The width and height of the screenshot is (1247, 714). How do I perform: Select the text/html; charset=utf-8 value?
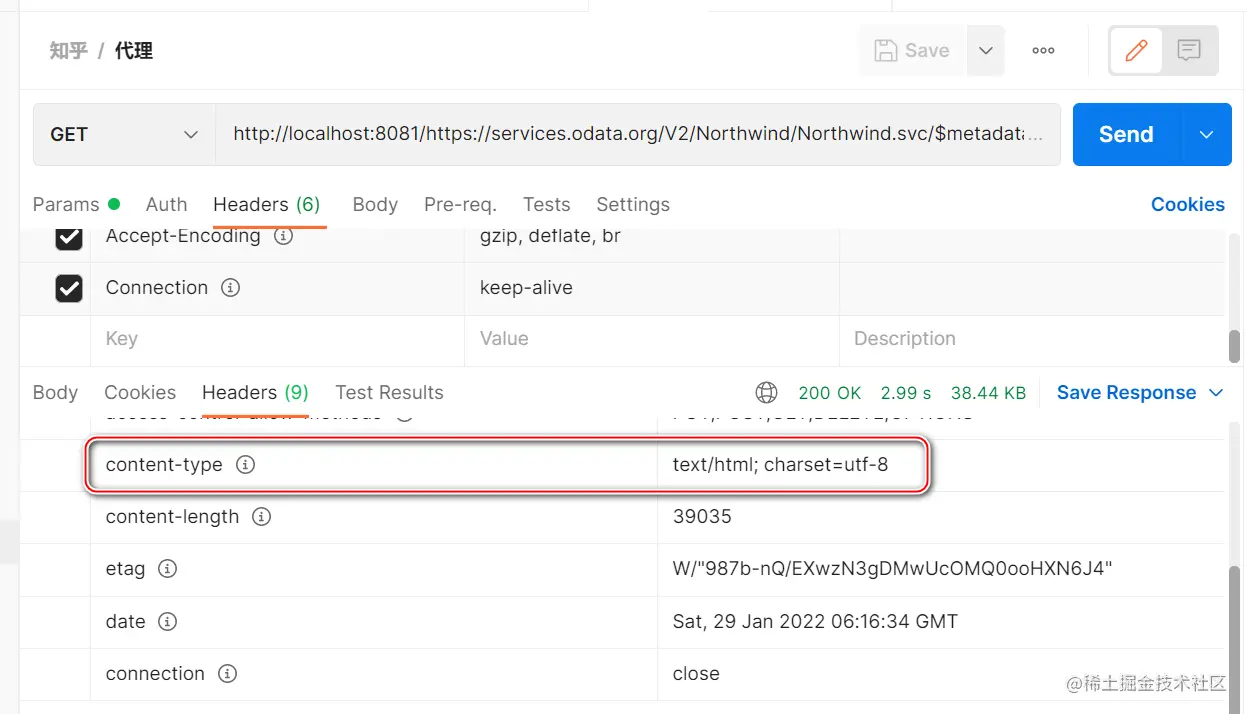[780, 465]
